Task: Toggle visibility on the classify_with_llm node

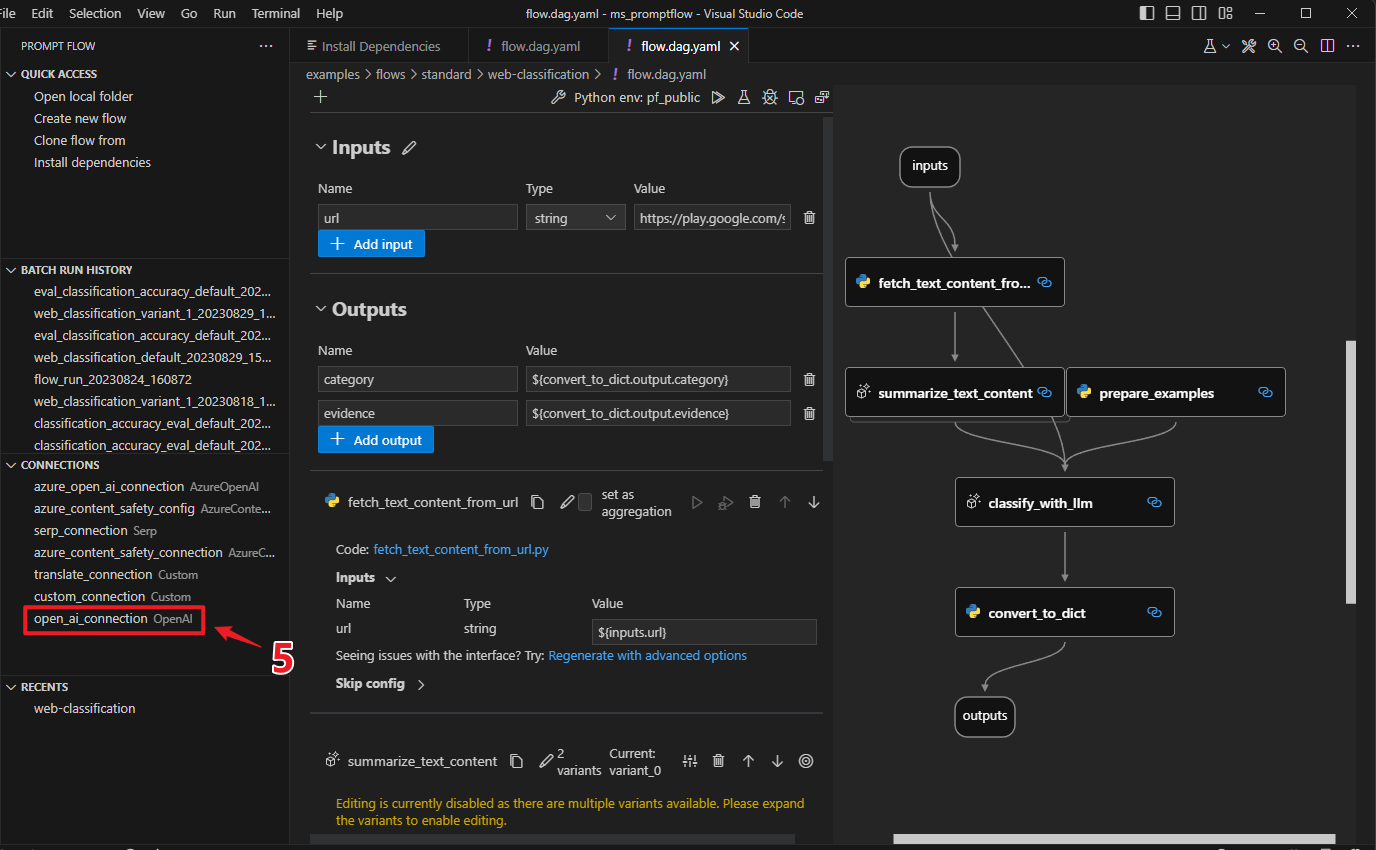Action: point(1154,502)
